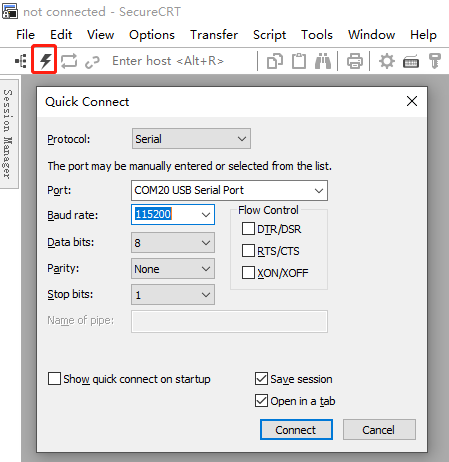The height and width of the screenshot is (462, 449).
Task: Expand the Protocol dropdown showing Serial
Action: (191, 139)
